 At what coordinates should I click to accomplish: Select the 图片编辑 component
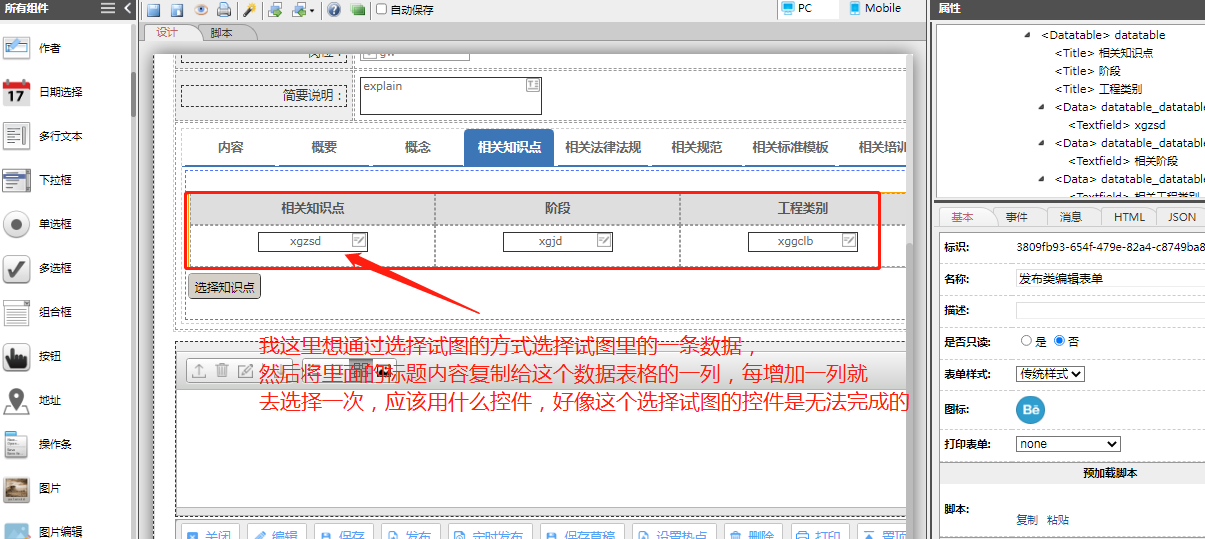[44, 531]
